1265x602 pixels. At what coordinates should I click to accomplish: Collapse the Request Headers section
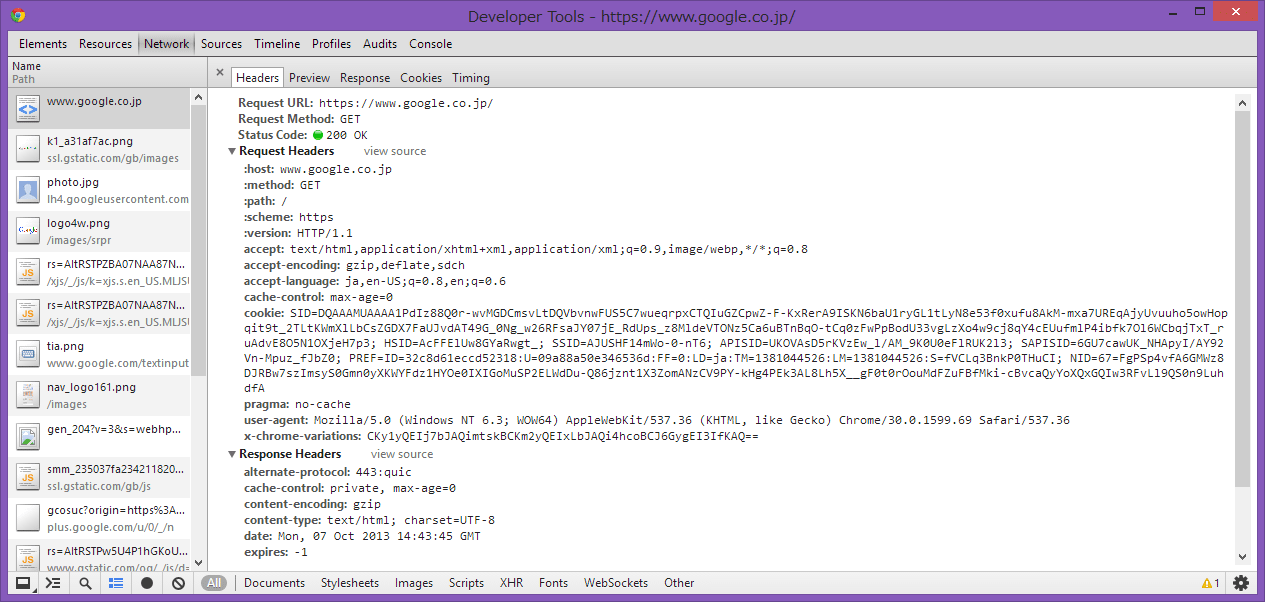(233, 152)
